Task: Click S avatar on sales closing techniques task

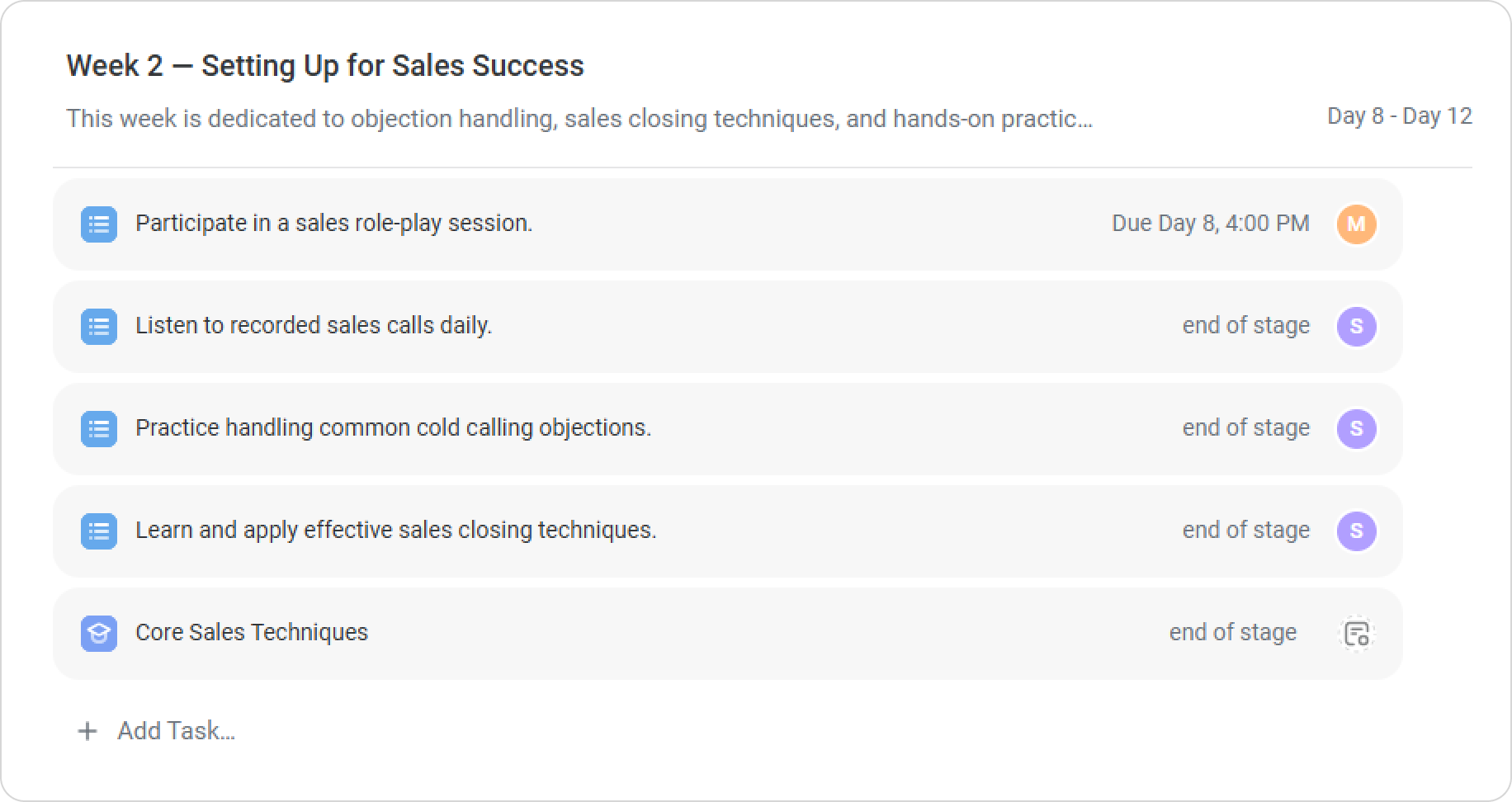Action: point(1356,531)
